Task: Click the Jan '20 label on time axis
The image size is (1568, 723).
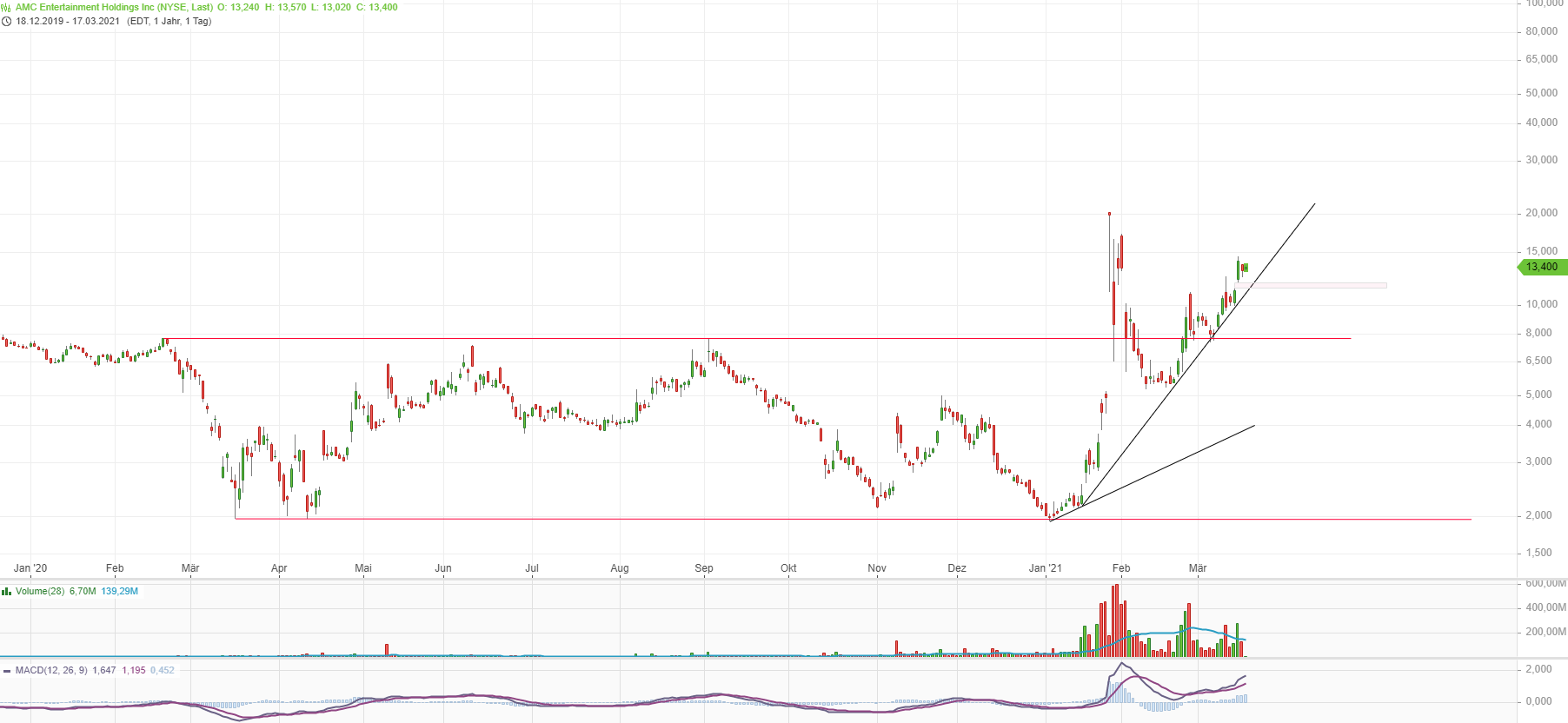Action: [30, 568]
